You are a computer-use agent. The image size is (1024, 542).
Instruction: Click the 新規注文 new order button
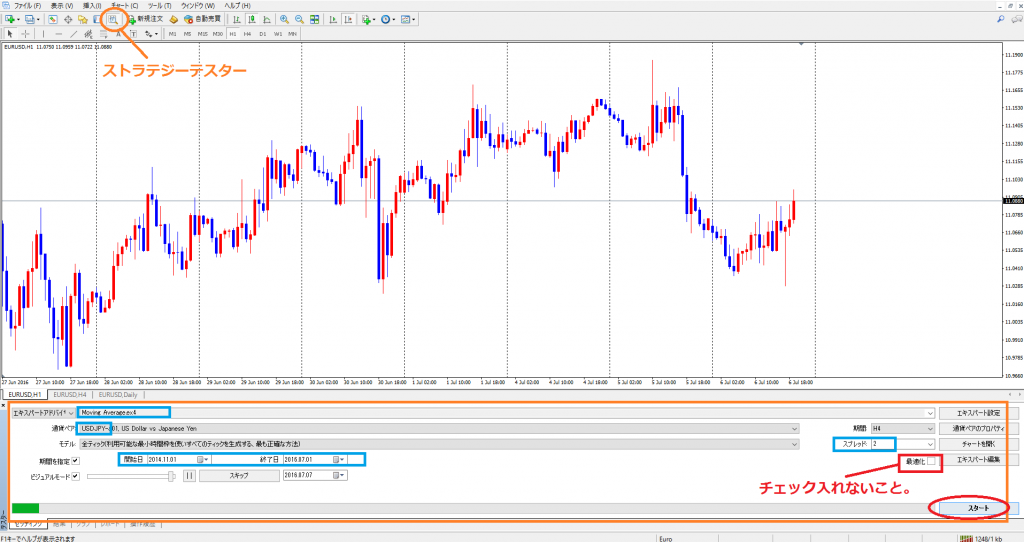pos(145,19)
